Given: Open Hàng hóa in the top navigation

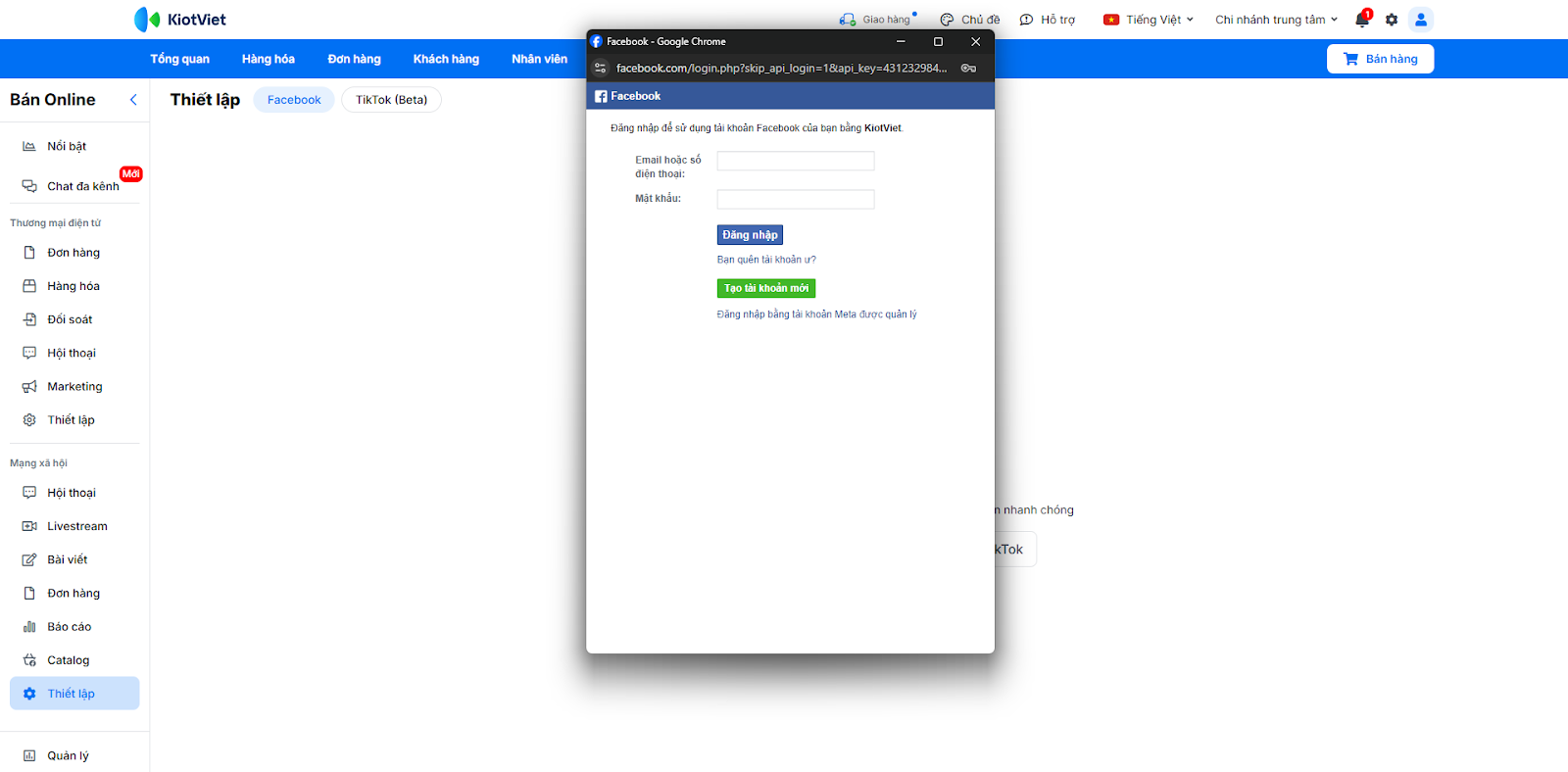Looking at the screenshot, I should tap(269, 59).
